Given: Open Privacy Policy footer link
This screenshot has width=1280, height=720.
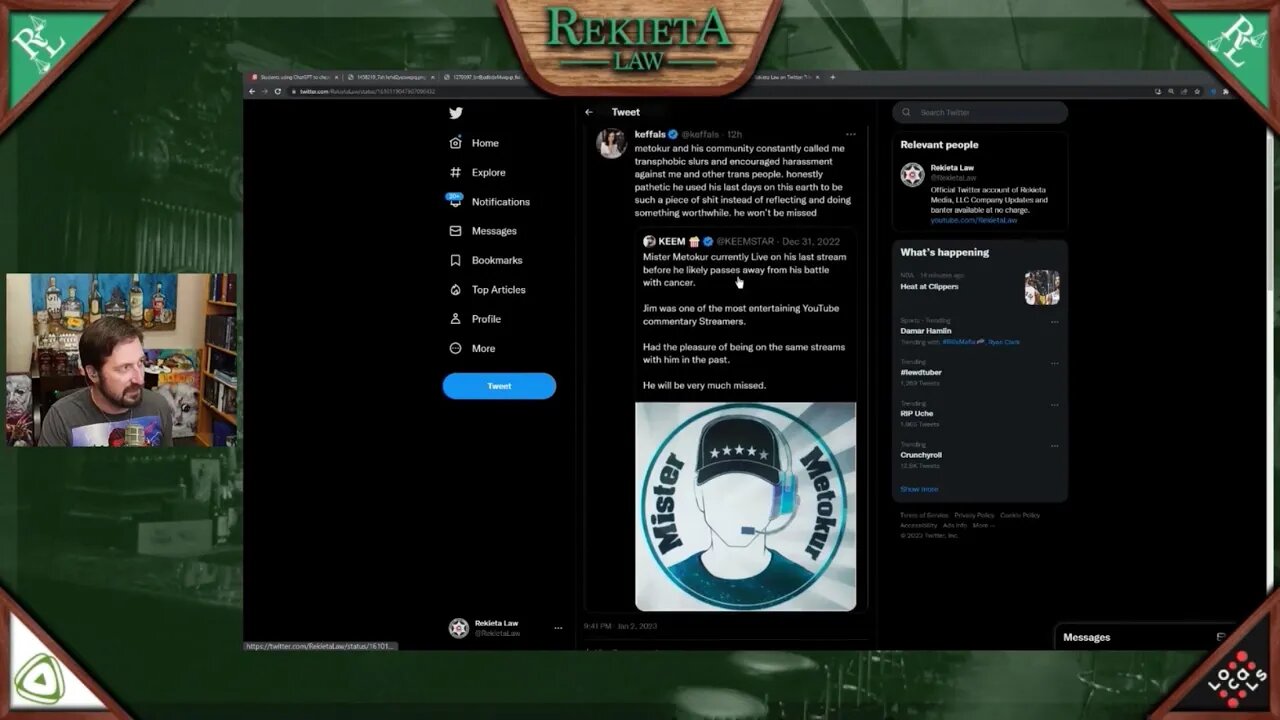Looking at the screenshot, I should tap(974, 515).
